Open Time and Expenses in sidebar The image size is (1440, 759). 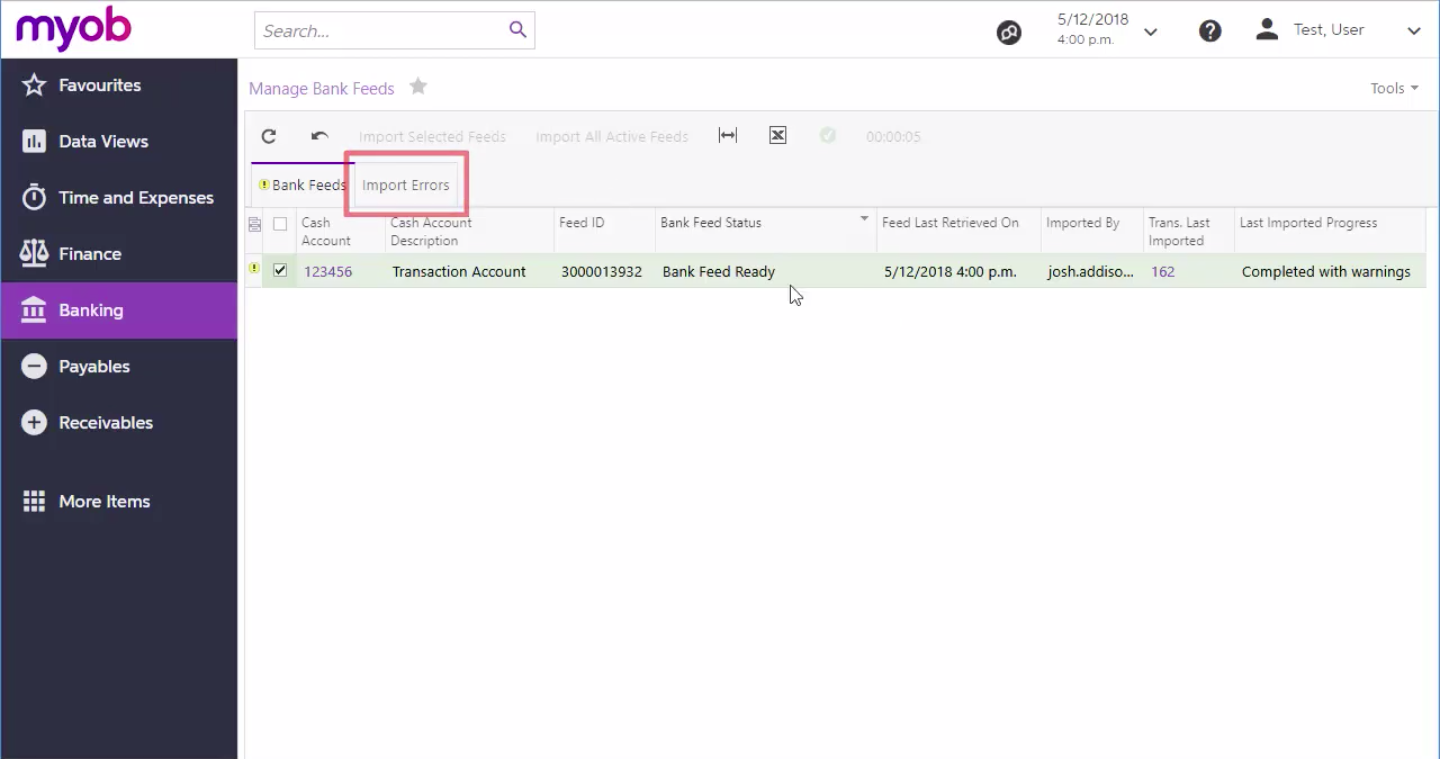(x=119, y=198)
